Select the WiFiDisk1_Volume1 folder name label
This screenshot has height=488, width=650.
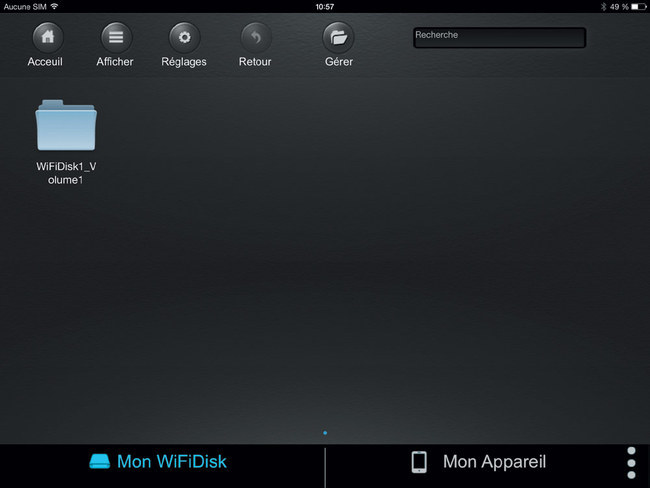[x=66, y=173]
